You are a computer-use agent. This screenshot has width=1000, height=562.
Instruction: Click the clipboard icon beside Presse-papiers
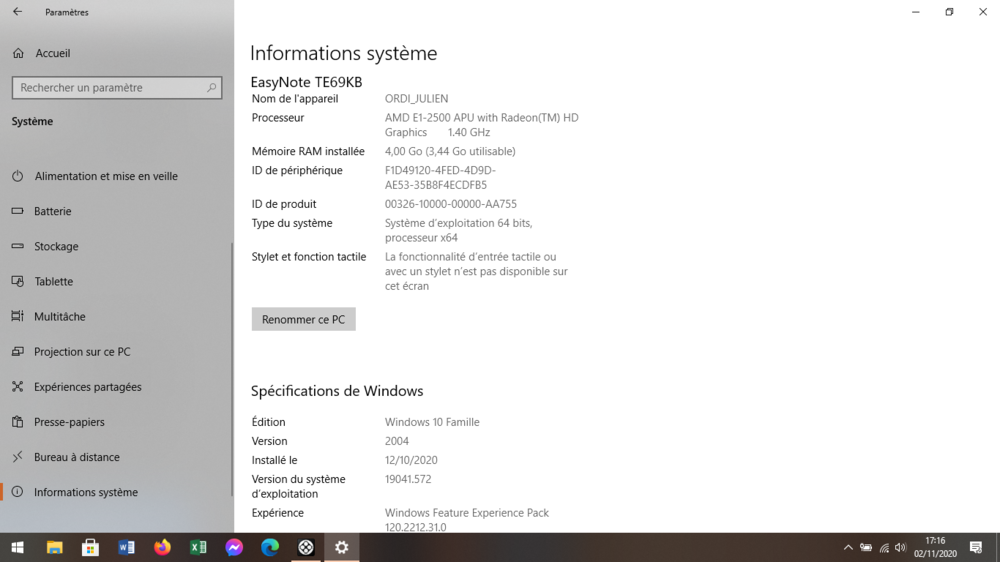[x=17, y=421]
